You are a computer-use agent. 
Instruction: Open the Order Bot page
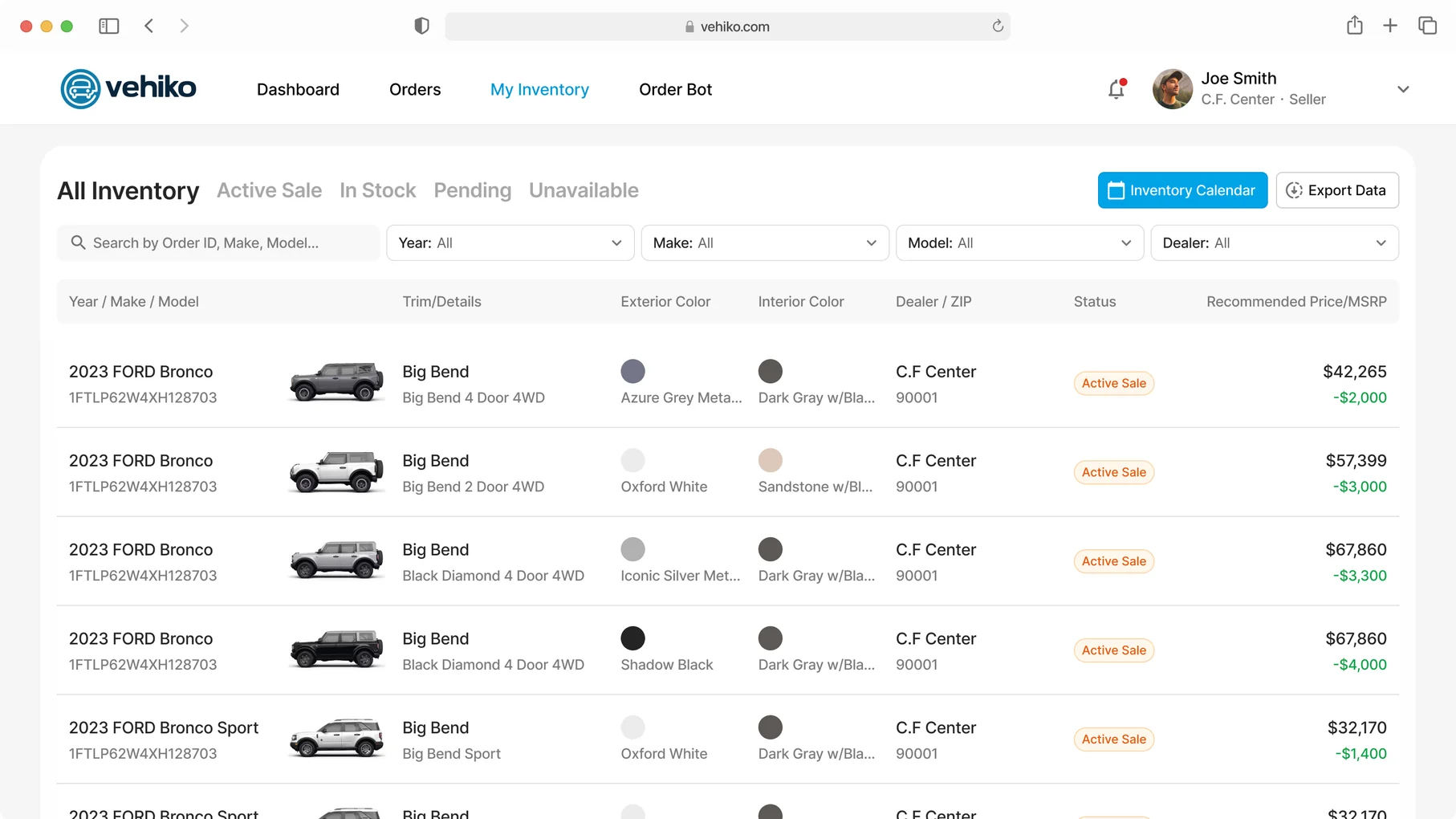(x=675, y=89)
